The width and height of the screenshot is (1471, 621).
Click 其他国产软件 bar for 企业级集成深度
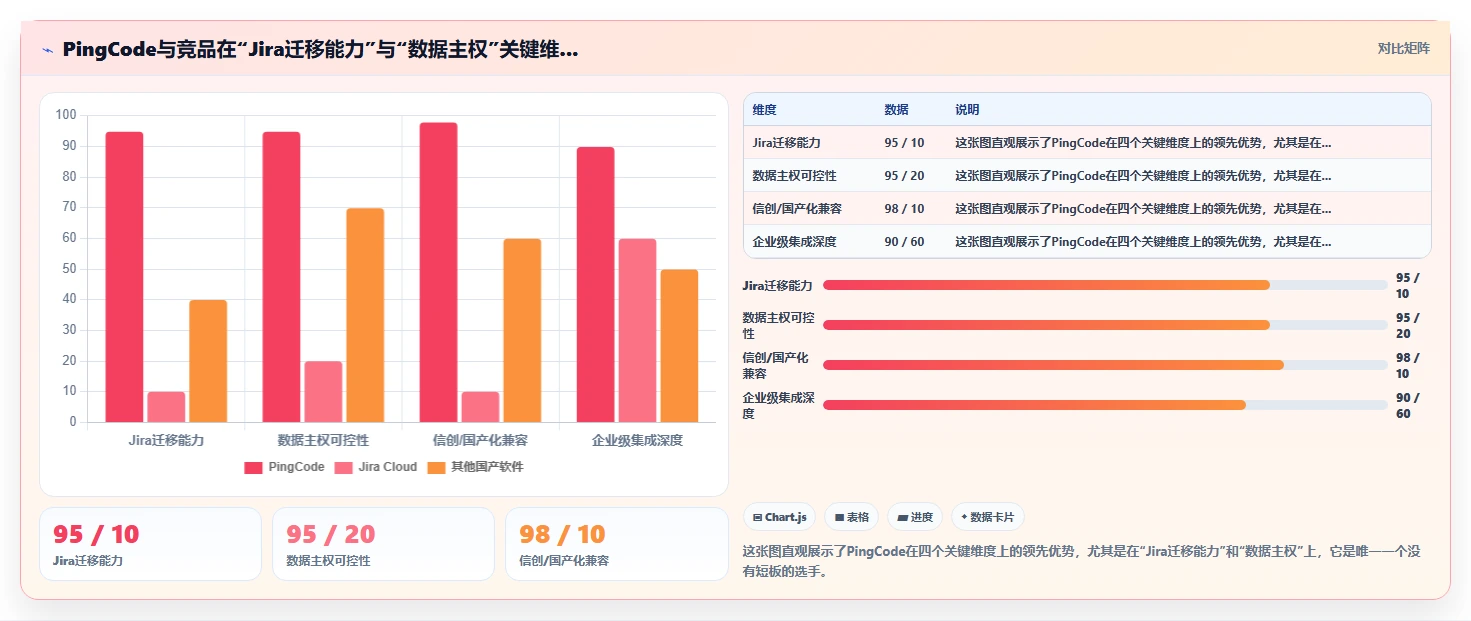click(679, 346)
